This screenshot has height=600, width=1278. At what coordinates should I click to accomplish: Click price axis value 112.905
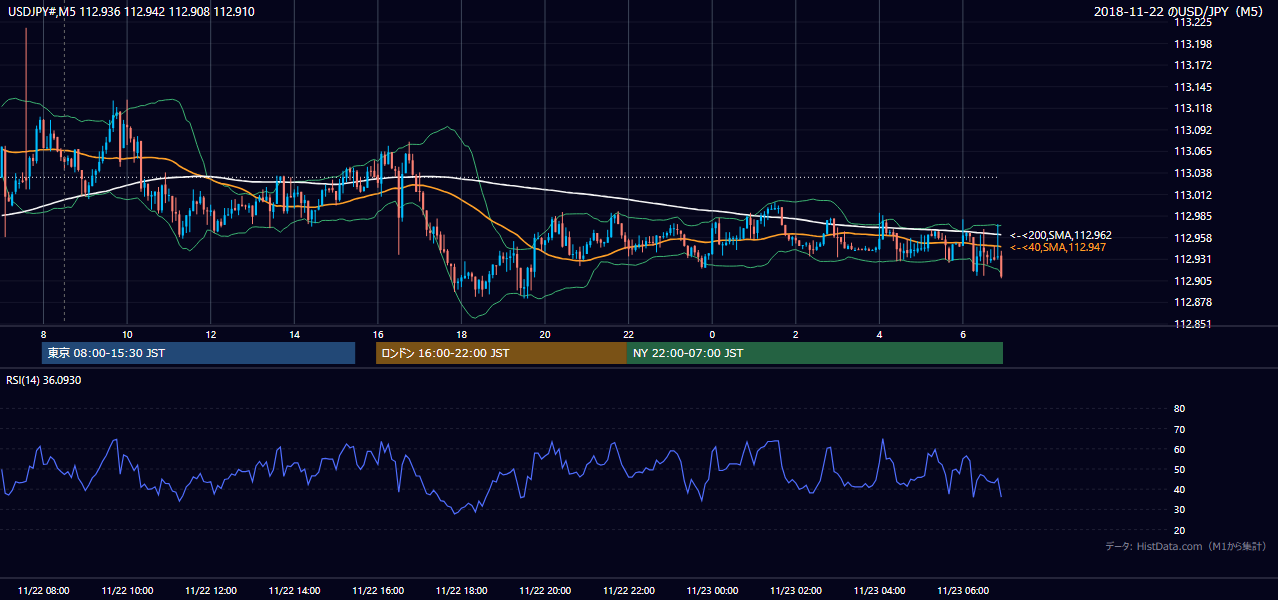click(1192, 281)
